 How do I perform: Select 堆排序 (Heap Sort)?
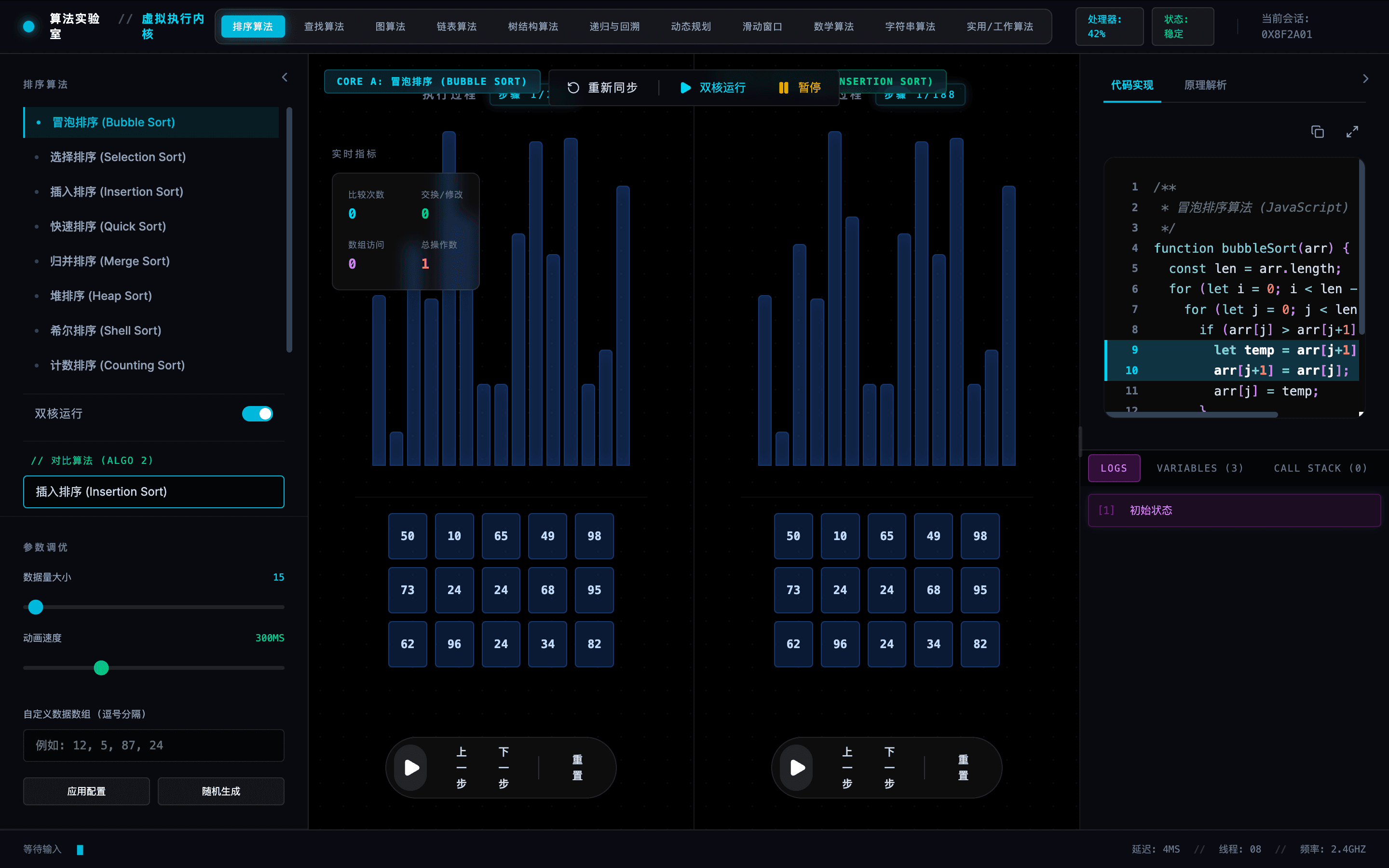point(151,296)
